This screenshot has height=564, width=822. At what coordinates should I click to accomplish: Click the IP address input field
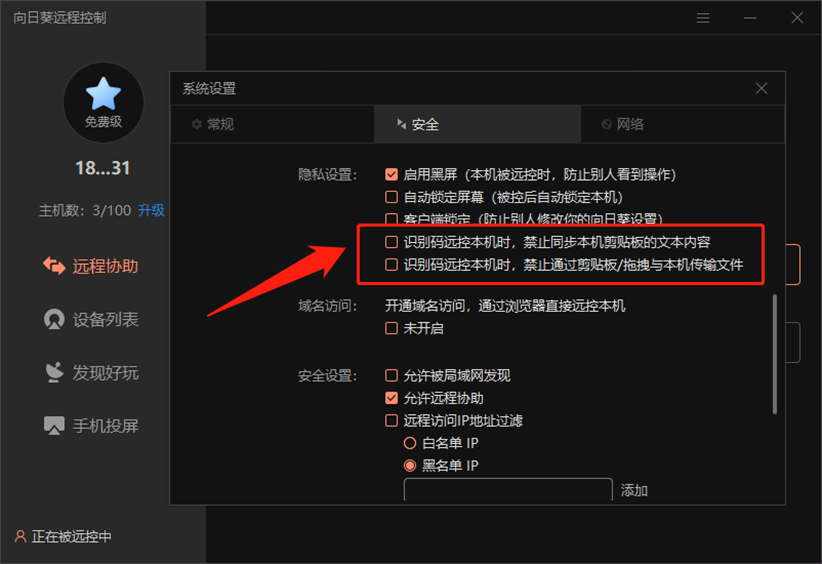coord(507,490)
